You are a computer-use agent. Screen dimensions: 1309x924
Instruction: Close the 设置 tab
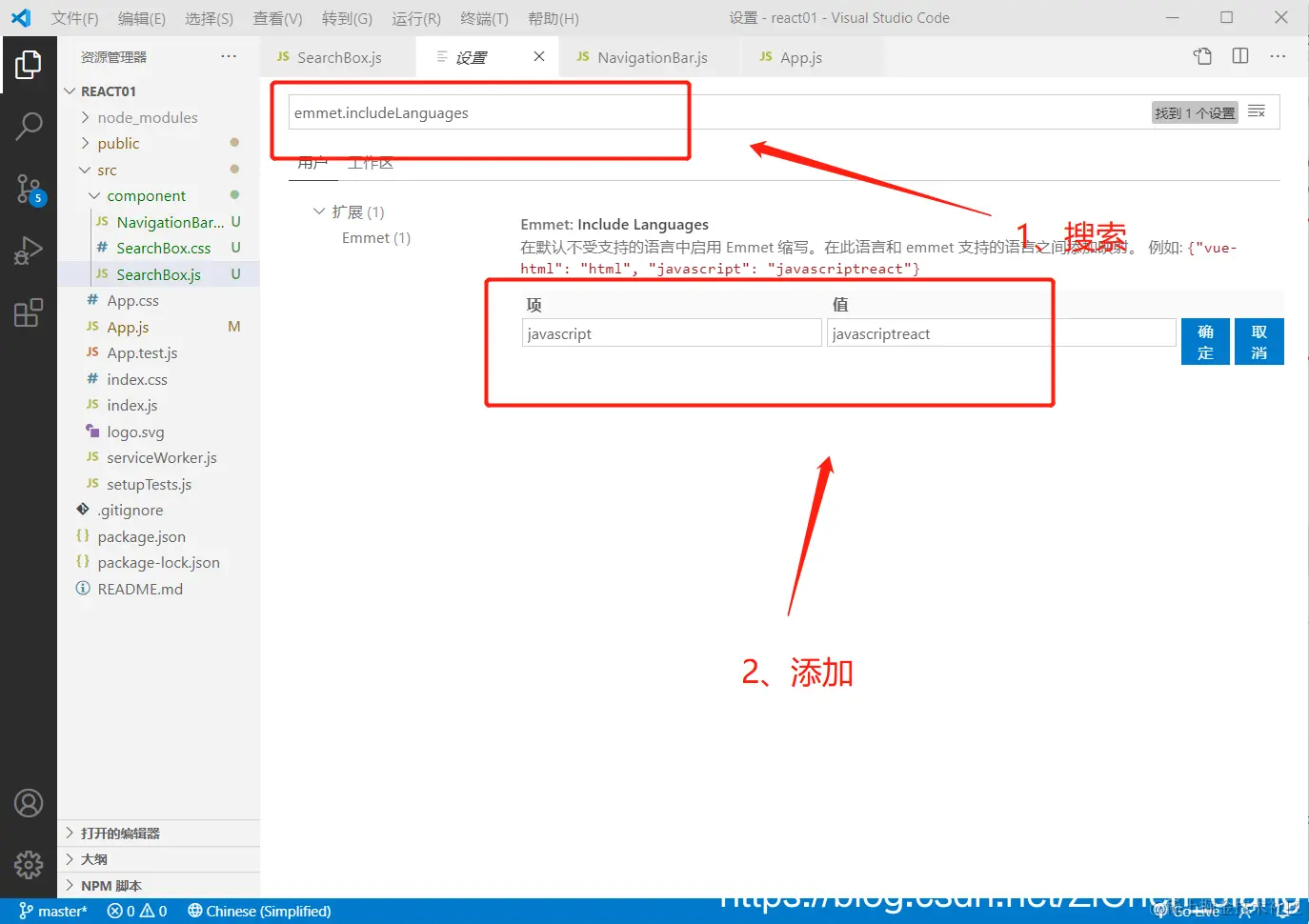(539, 56)
